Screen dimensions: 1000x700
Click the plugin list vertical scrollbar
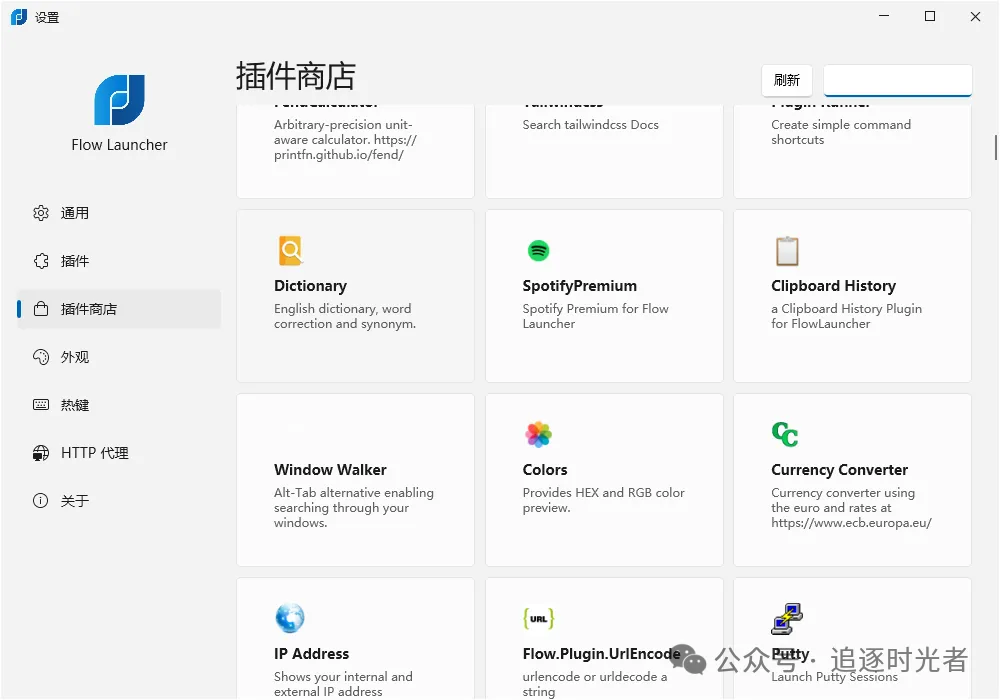click(995, 147)
